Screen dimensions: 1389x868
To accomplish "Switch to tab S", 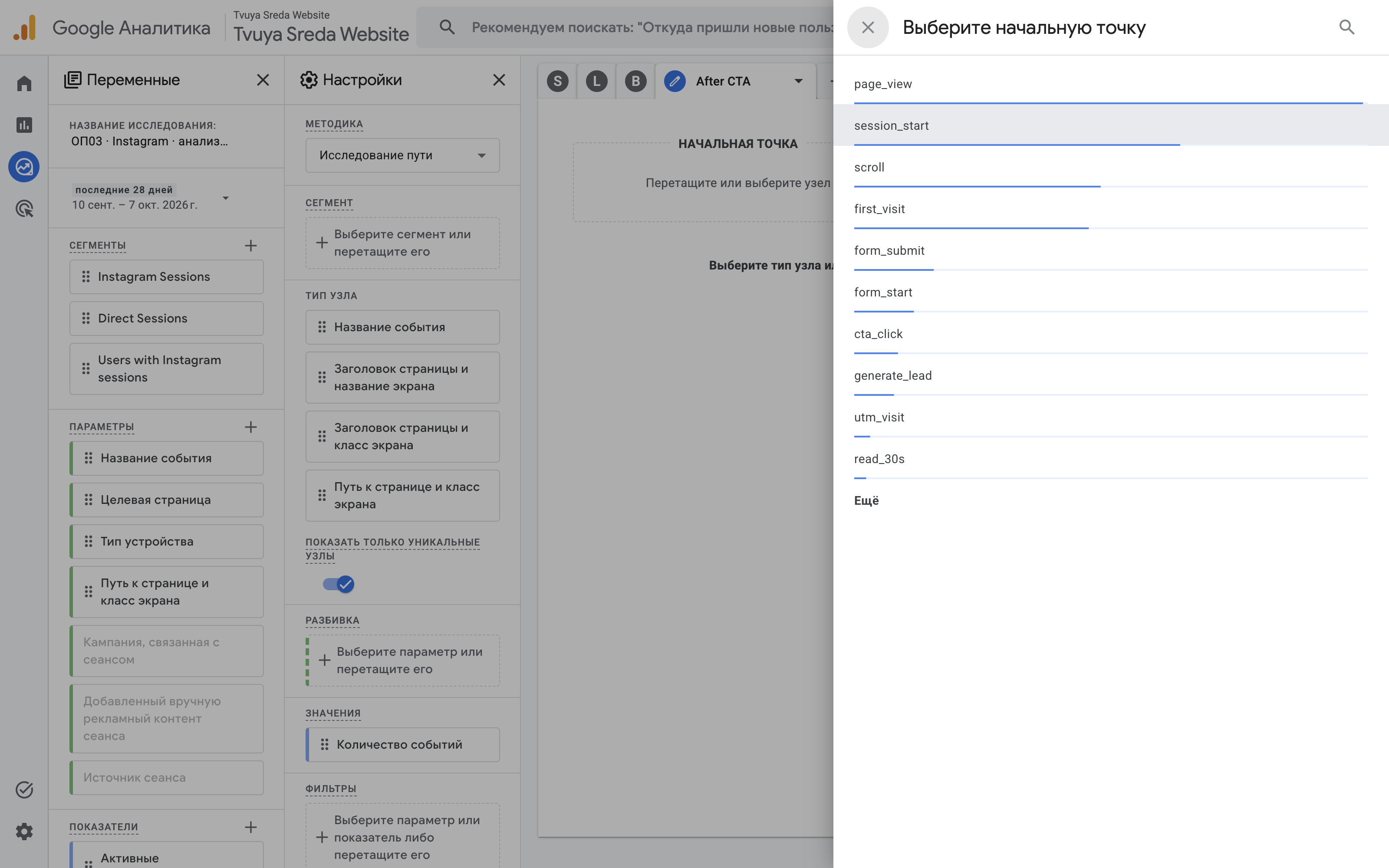I will coord(558,81).
